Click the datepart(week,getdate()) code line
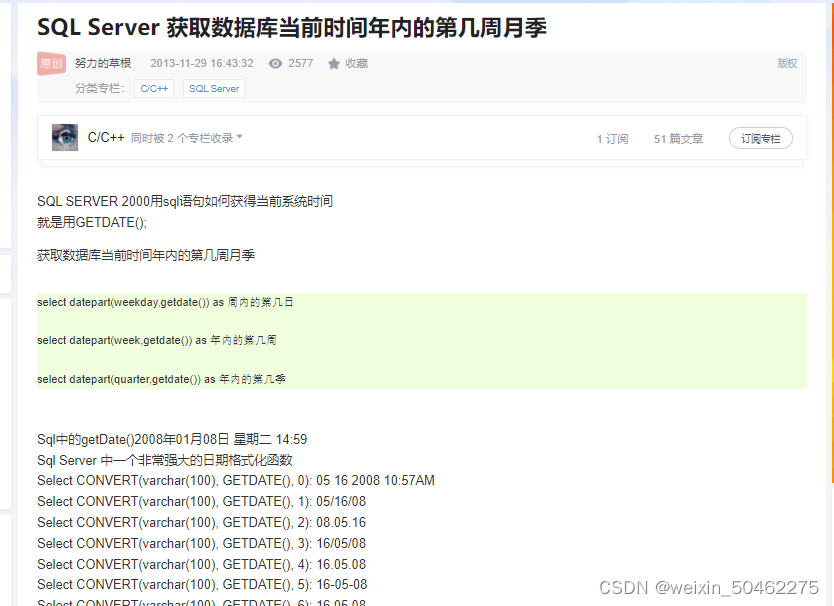This screenshot has width=834, height=606. coord(156,340)
